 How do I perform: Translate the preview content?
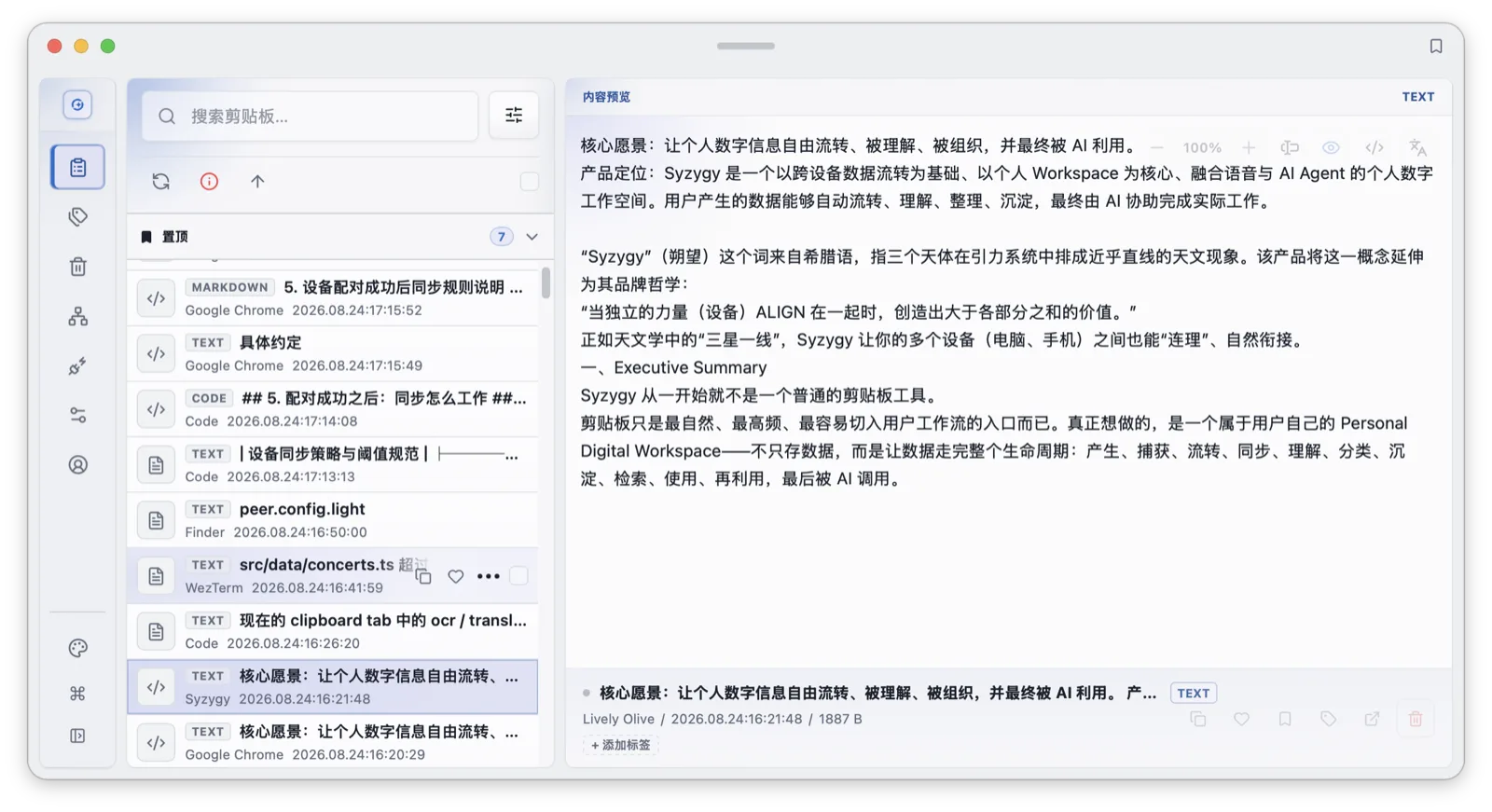(x=1418, y=147)
